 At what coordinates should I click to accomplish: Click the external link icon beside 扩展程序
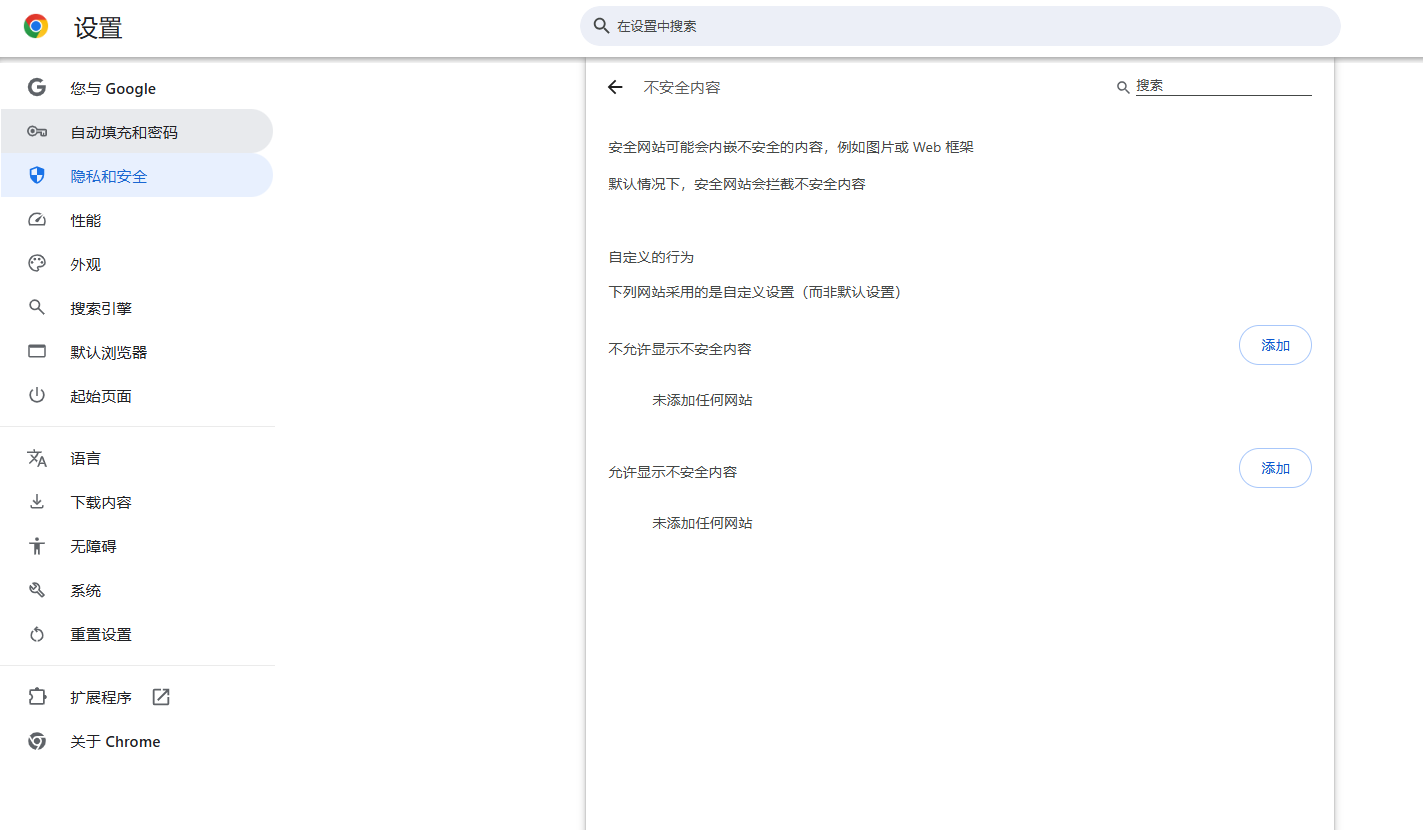pos(161,697)
